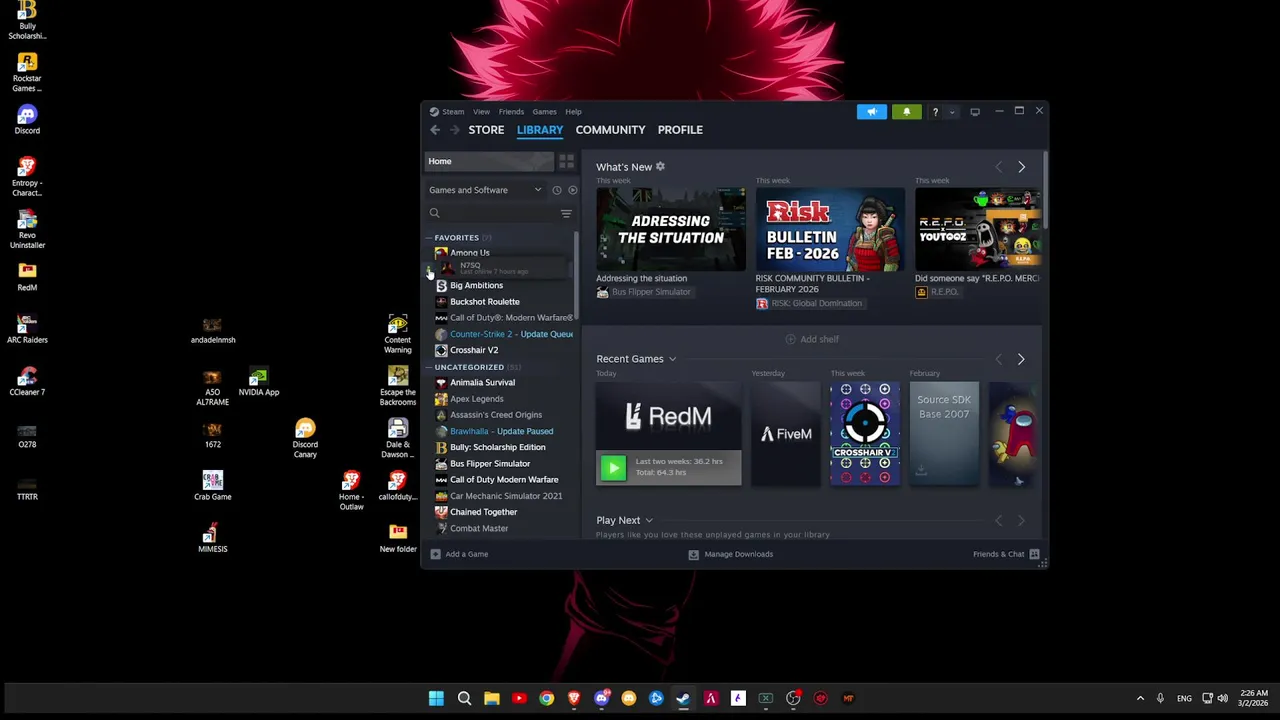Open Crab Game desktop shortcut
1280x720 pixels.
pos(212,486)
